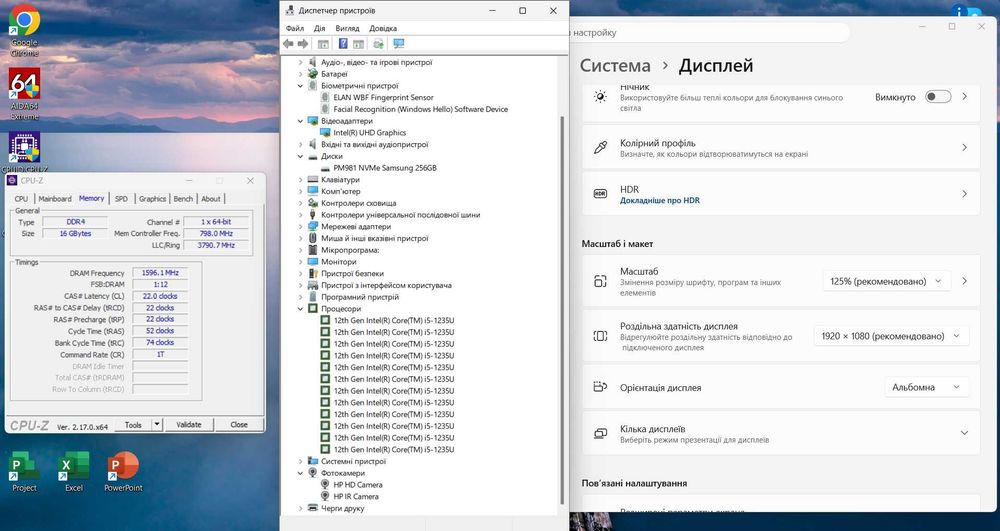
Task: Select Пристрої безпеки tree item
Action: pyautogui.click(x=352, y=273)
